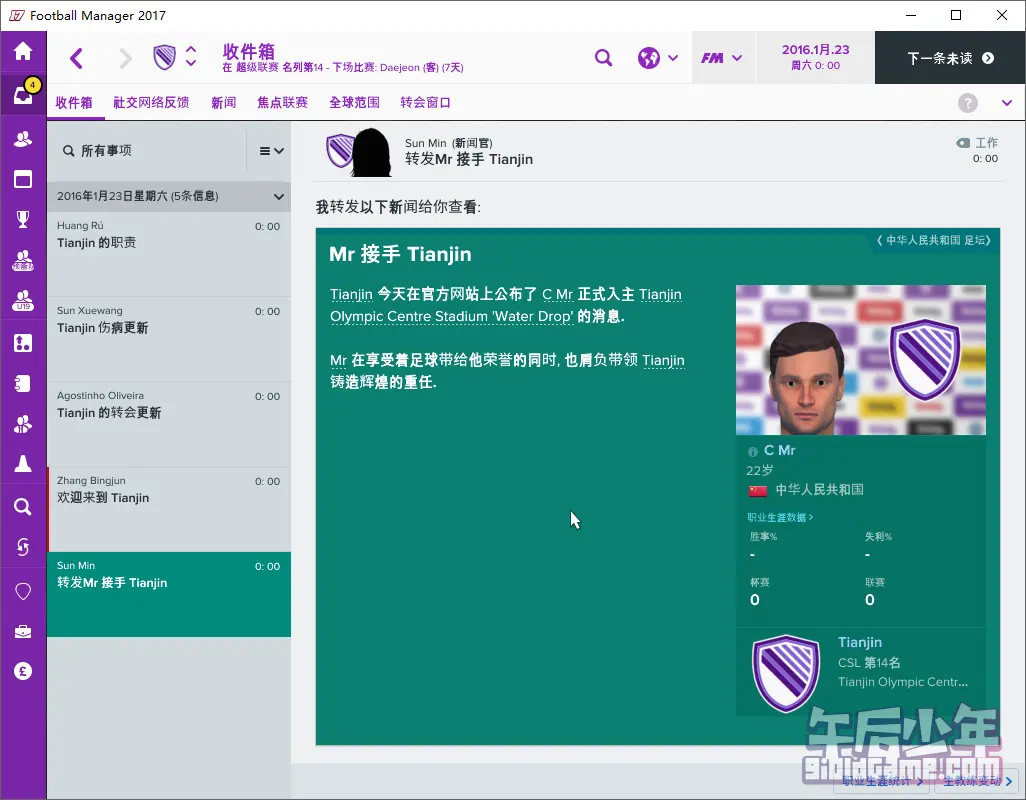Open the Club info shield icon in sidebar
This screenshot has height=800, width=1026.
click(23, 591)
